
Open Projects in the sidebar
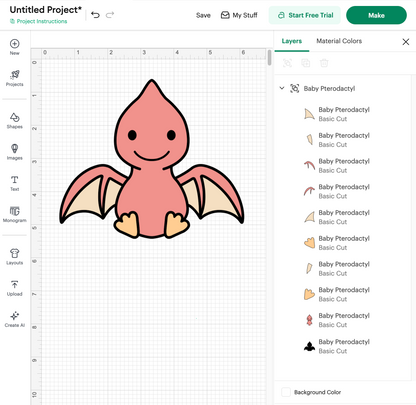15,78
